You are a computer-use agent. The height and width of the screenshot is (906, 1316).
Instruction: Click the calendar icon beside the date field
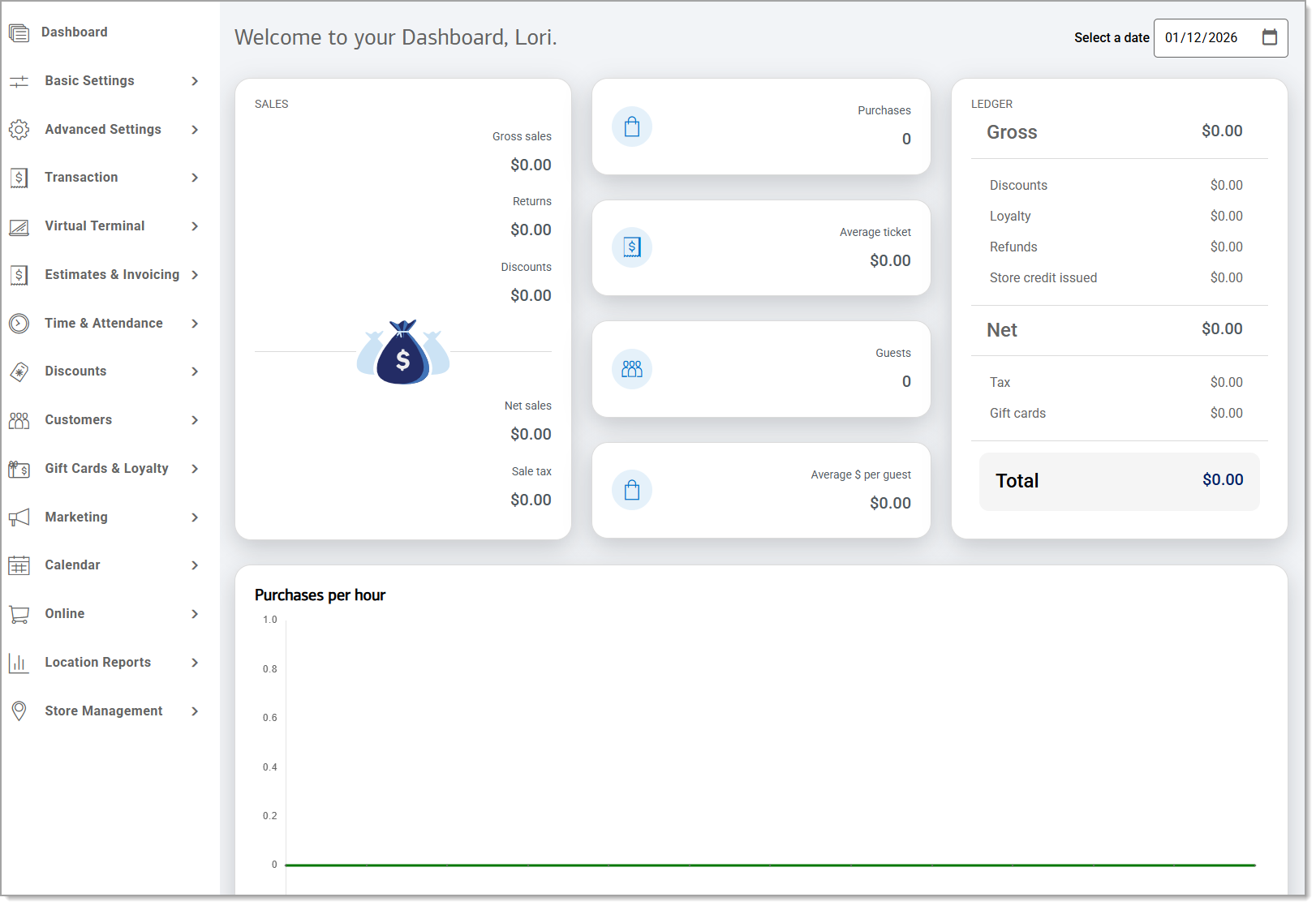click(1271, 37)
